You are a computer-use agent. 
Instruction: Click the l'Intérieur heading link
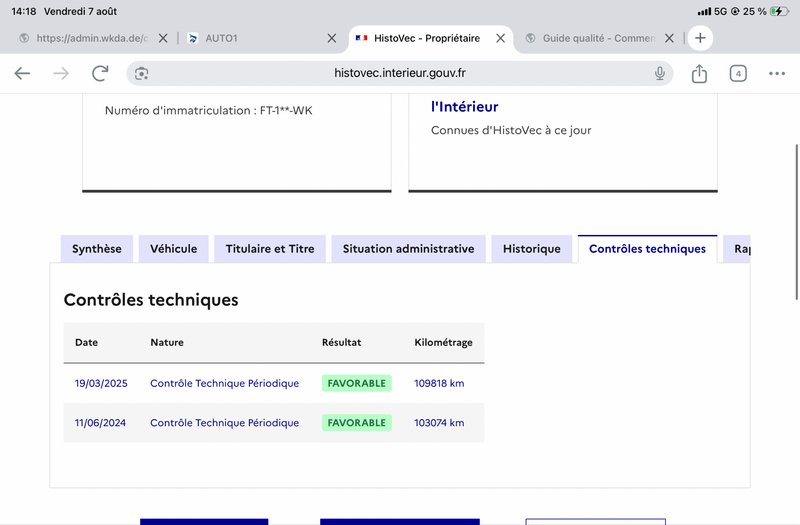point(464,107)
